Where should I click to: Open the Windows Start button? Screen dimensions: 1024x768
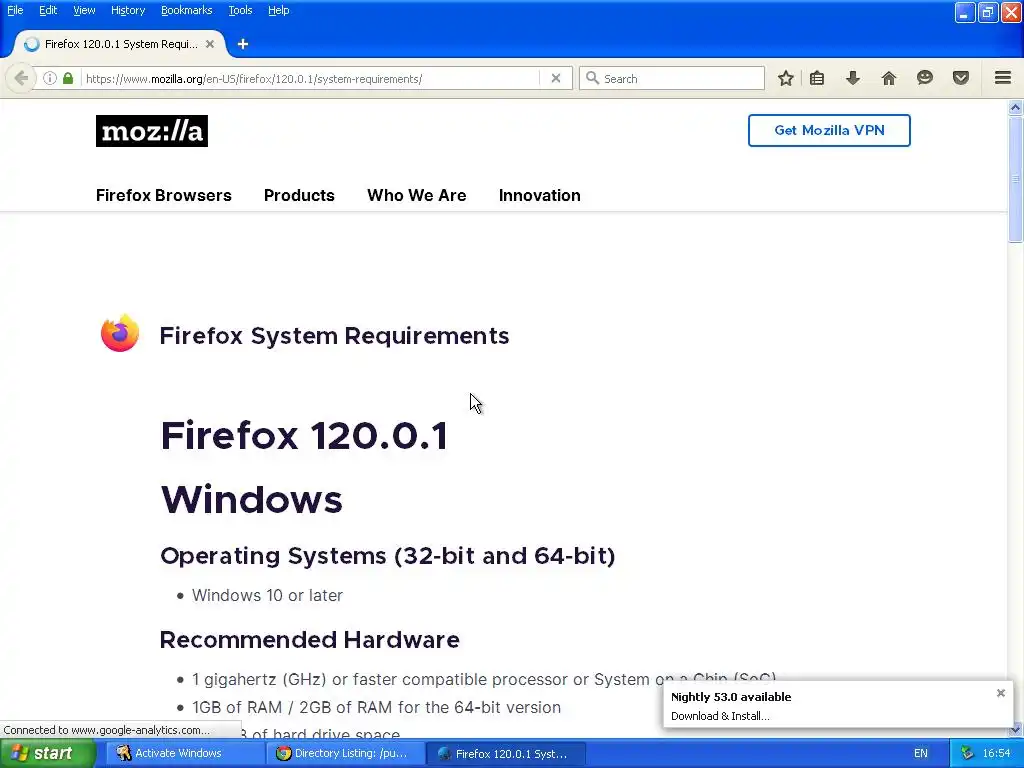point(48,753)
